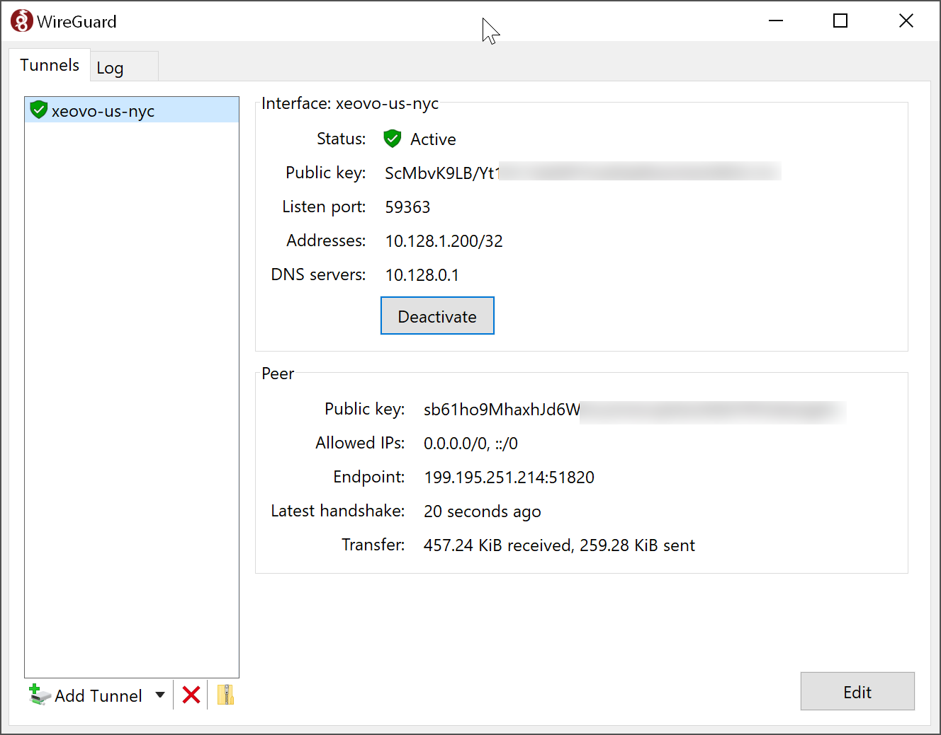The image size is (941, 735).
Task: Click handshake value 20 seconds ago
Action: (x=482, y=511)
